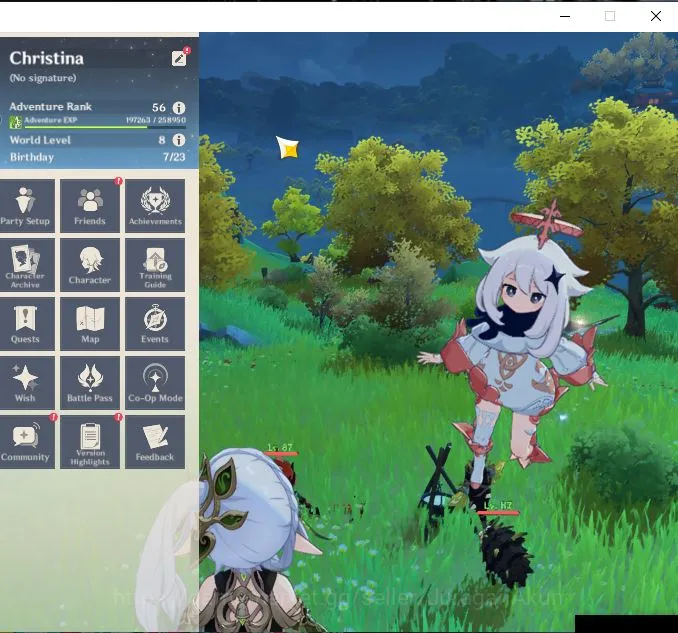Click the World Level info icon
Screen dimensions: 678x633
(179, 140)
